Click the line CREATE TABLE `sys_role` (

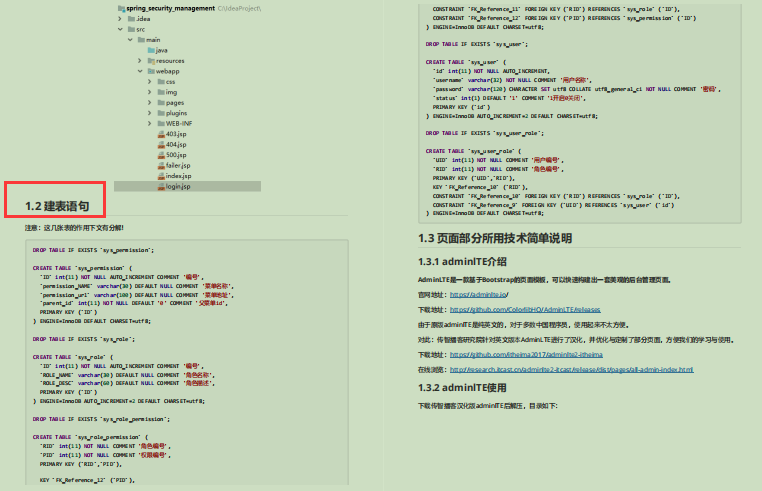[72, 357]
